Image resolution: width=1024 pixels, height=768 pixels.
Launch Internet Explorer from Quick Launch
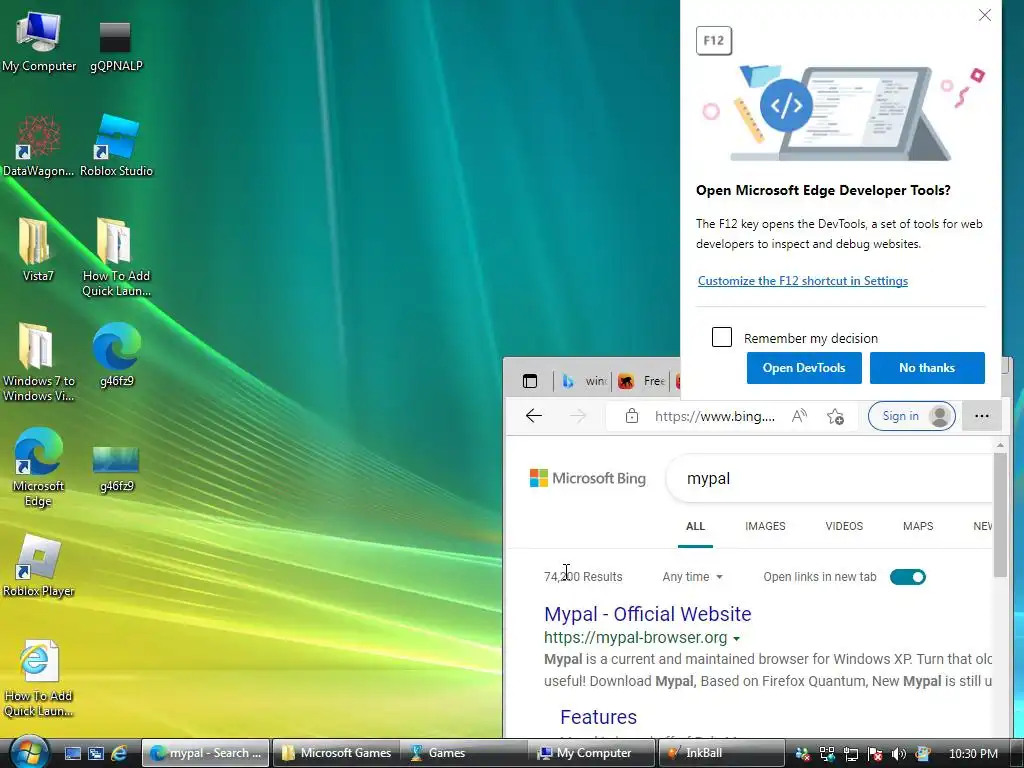119,754
